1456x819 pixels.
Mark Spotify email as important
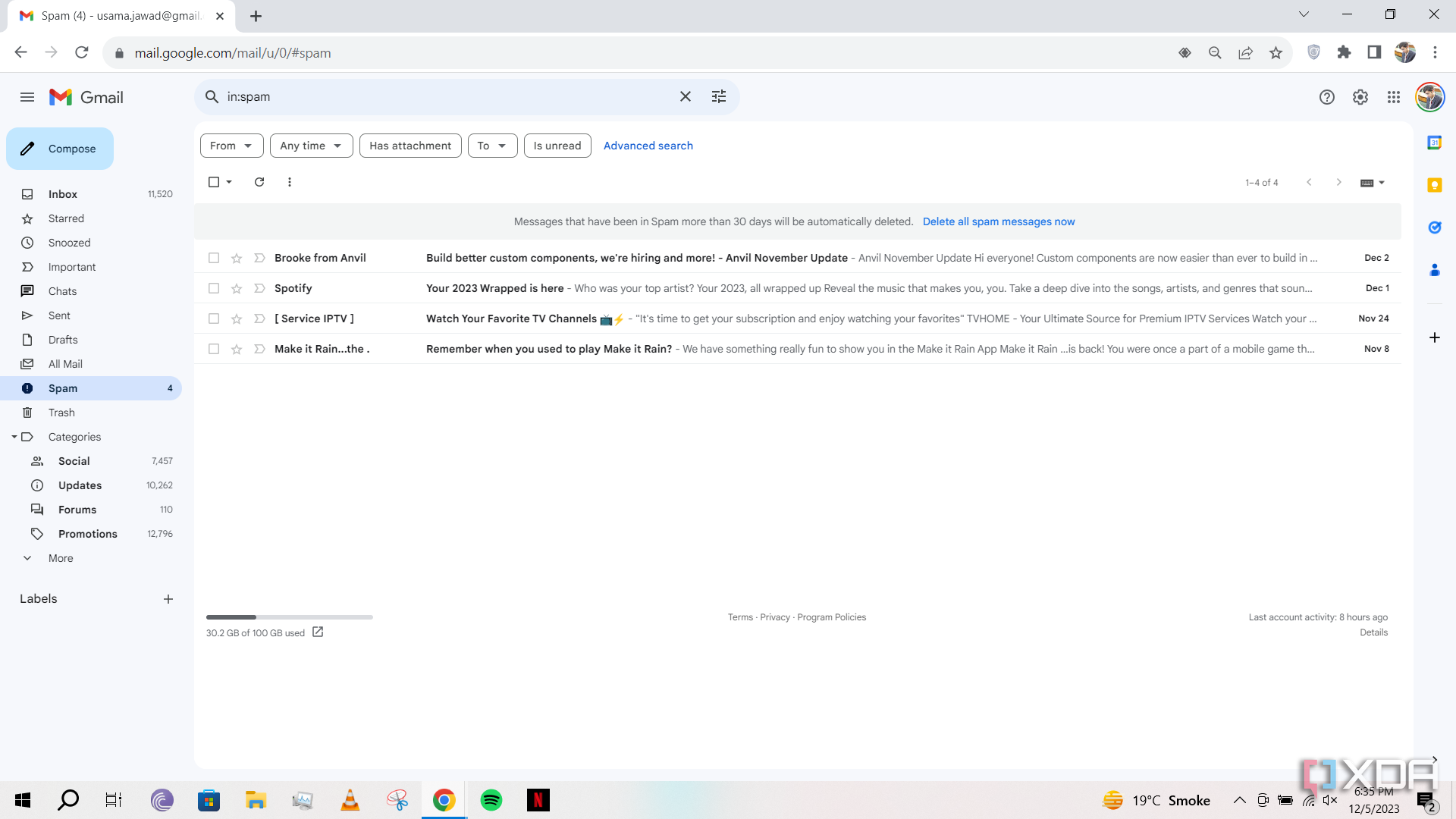259,288
